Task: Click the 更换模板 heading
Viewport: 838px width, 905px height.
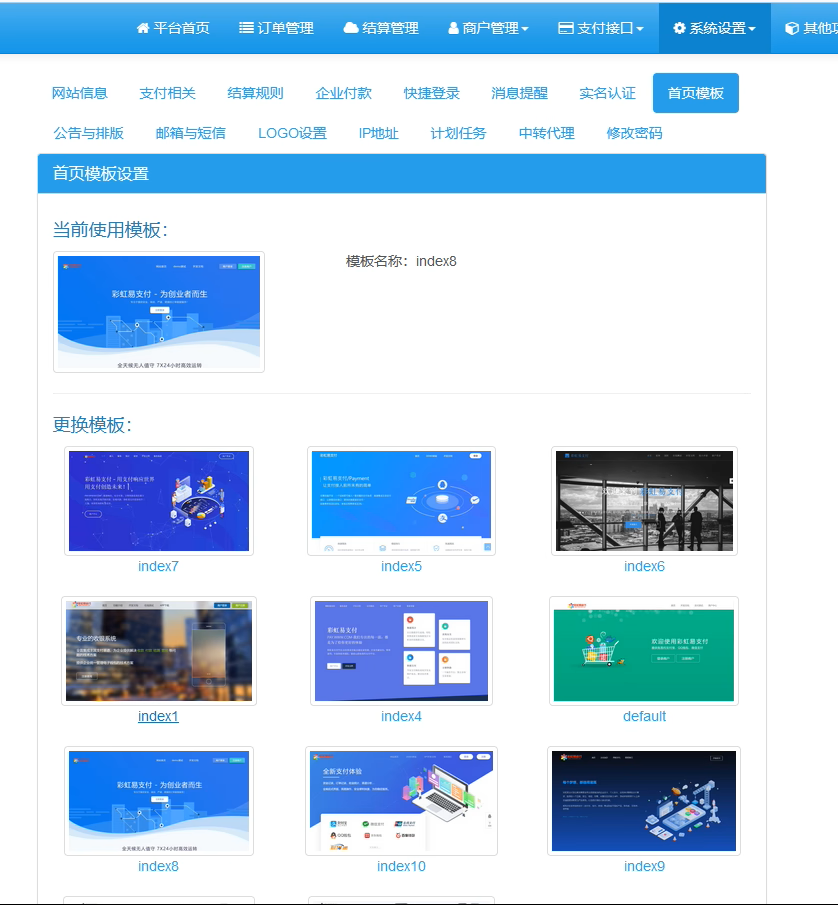Action: click(92, 425)
